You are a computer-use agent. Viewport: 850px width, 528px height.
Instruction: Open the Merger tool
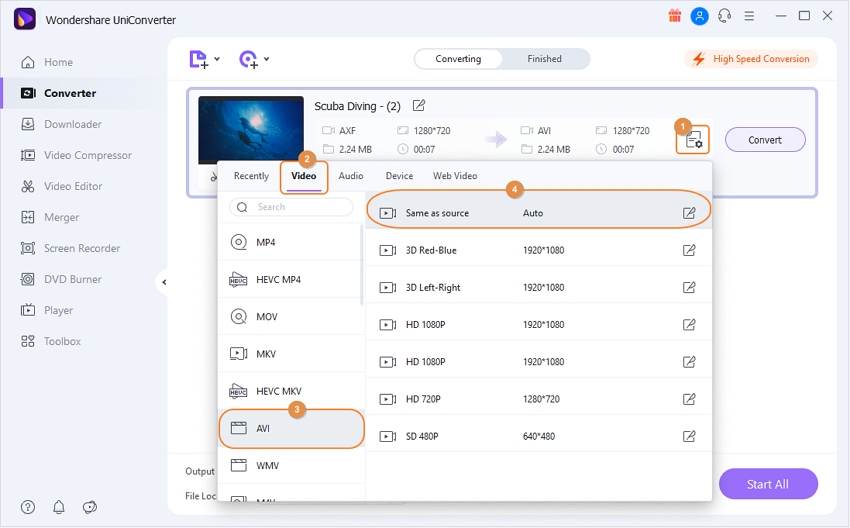tap(49, 217)
